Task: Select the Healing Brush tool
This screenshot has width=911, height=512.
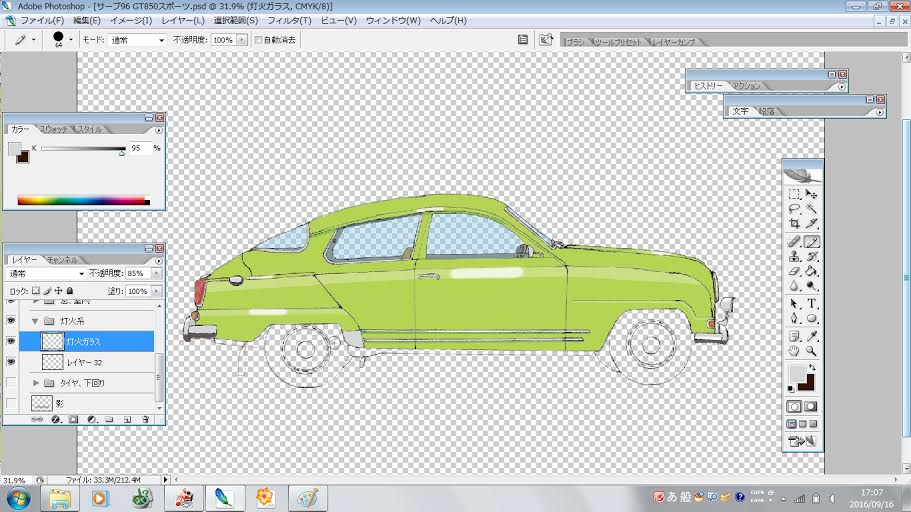Action: (x=794, y=242)
